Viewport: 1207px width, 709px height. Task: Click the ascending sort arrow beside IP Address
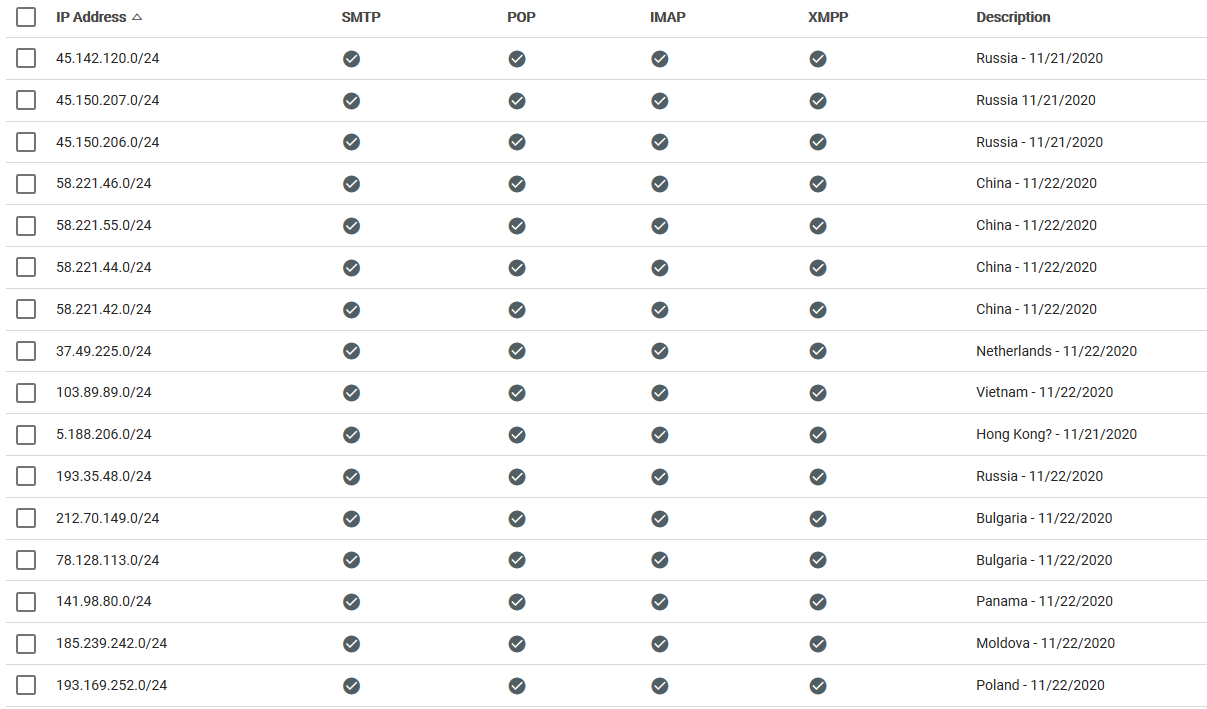[137, 17]
